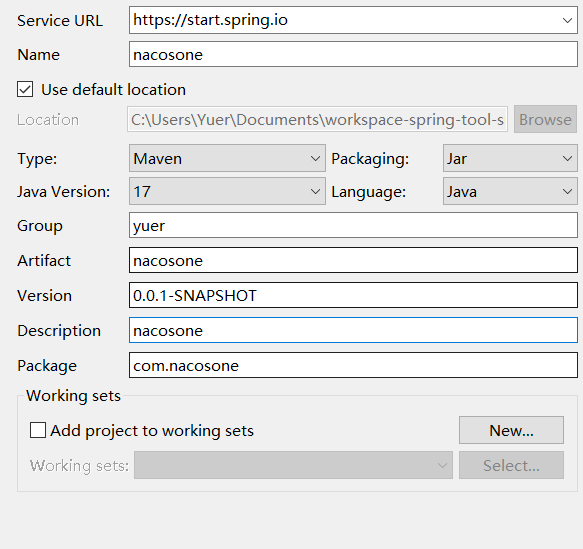Click the Artifact label
The image size is (583, 549).
(x=44, y=261)
